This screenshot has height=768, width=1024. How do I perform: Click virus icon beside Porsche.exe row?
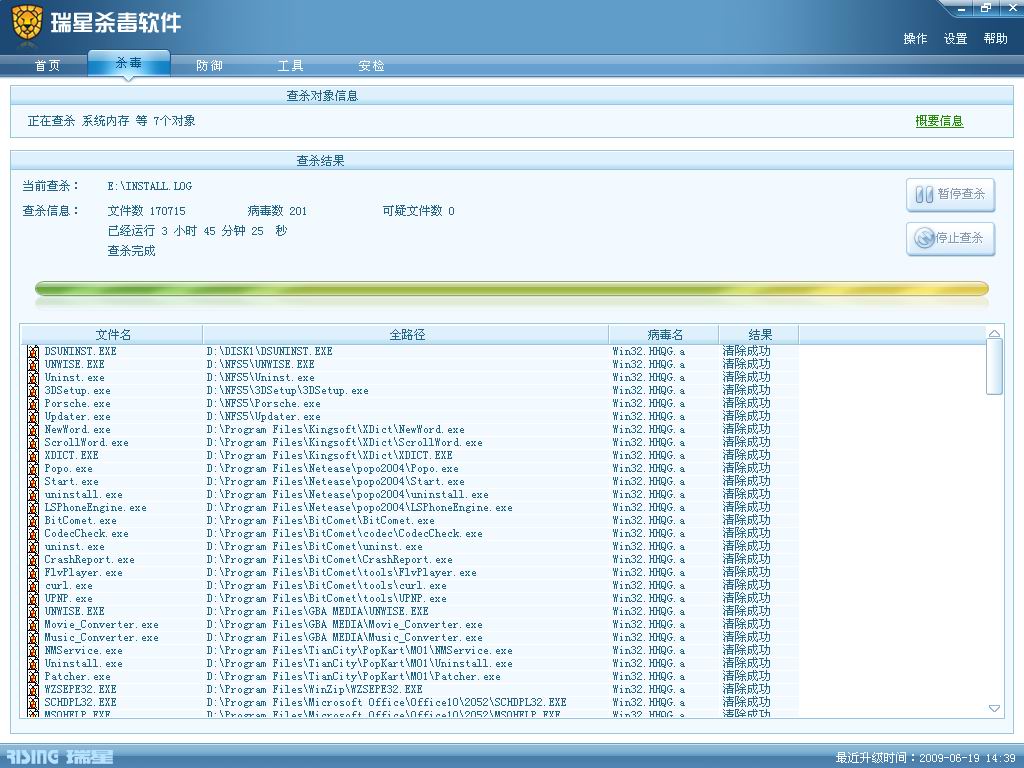(33, 404)
